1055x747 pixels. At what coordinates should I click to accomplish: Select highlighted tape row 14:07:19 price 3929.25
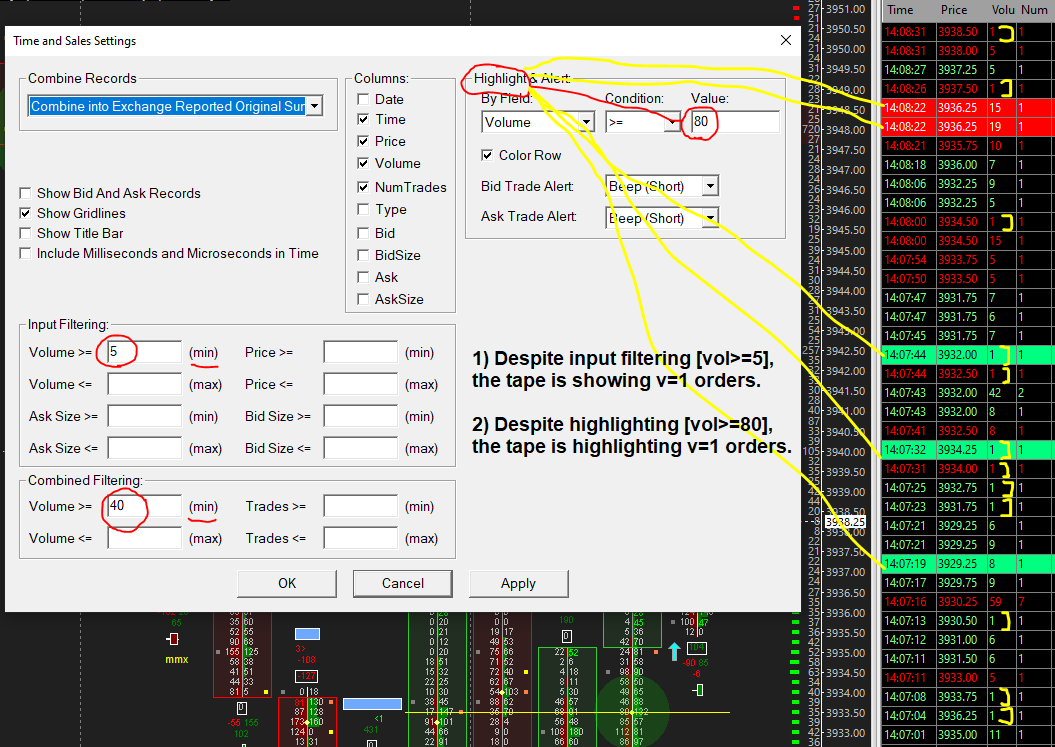coord(968,564)
